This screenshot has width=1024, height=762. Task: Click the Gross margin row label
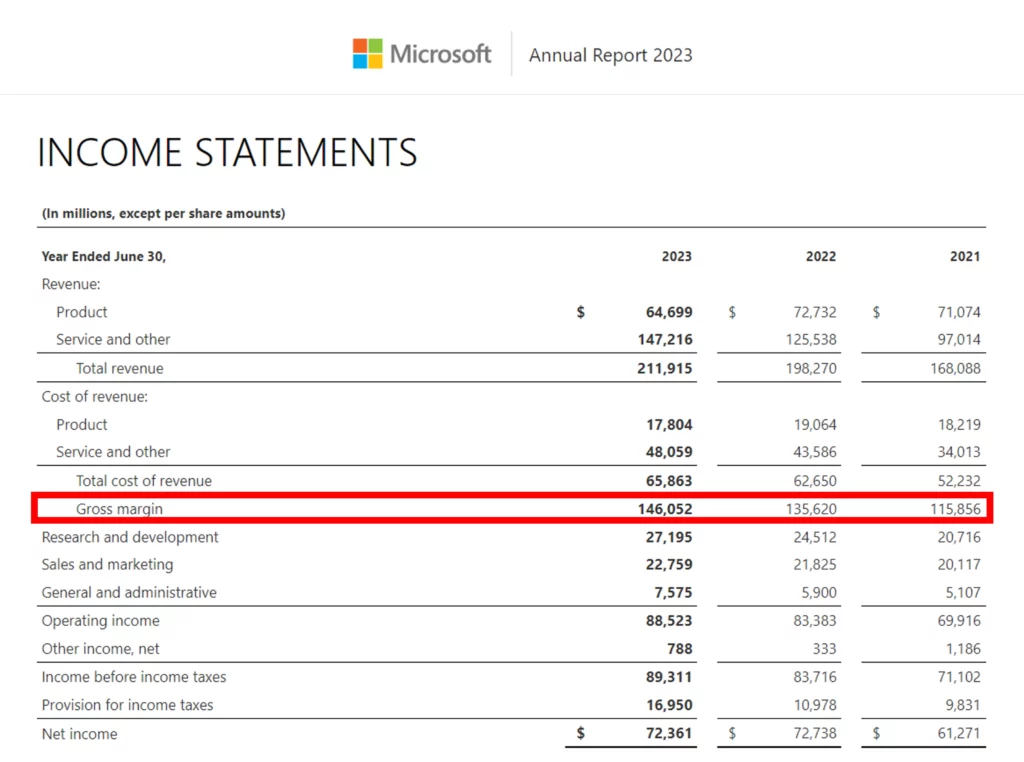(x=119, y=509)
